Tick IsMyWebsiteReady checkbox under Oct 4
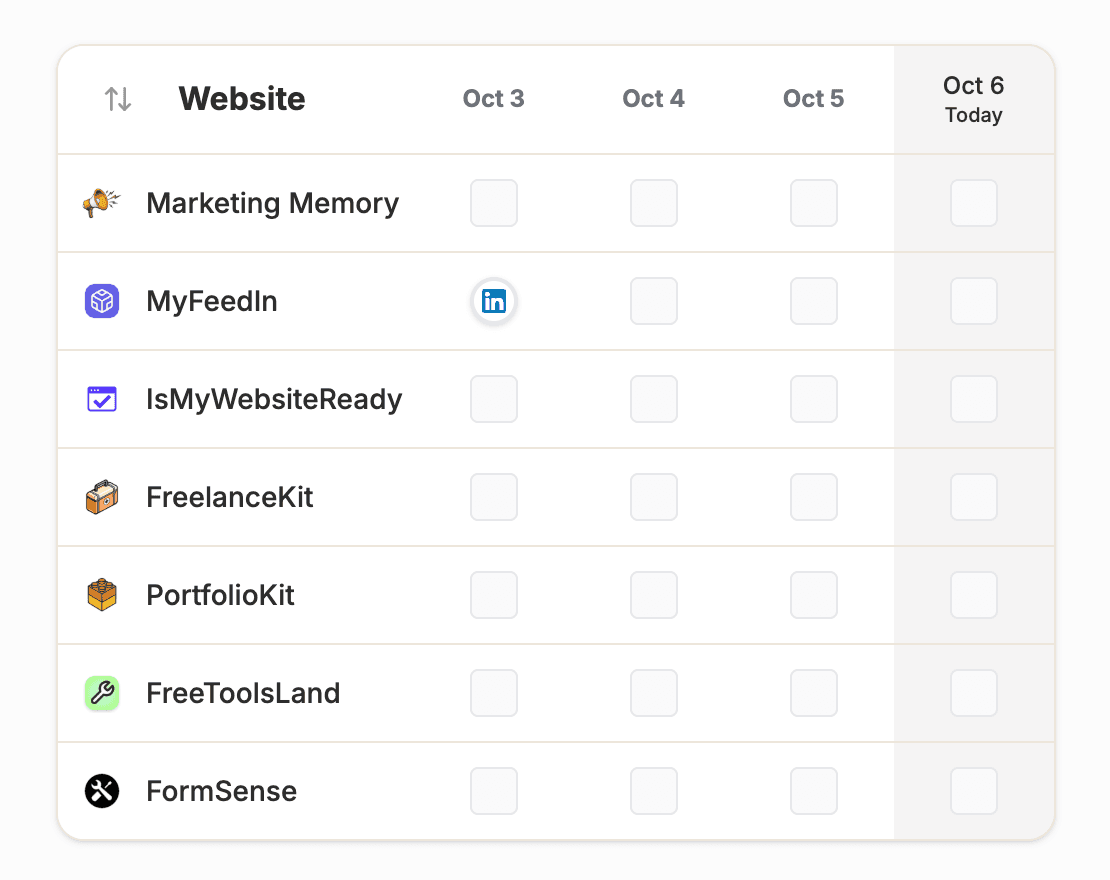Viewport: 1110px width, 880px height. click(x=654, y=399)
